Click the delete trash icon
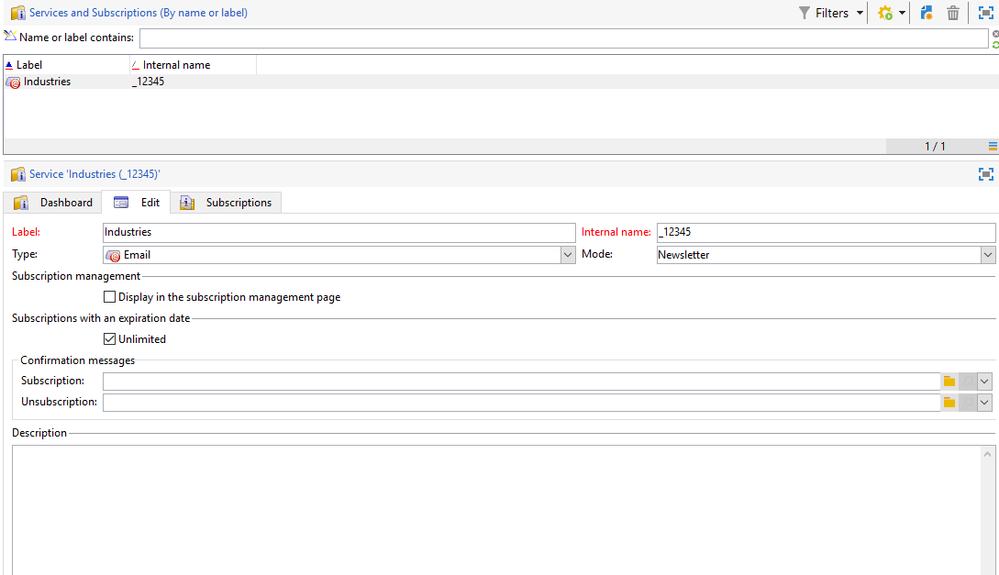 pyautogui.click(x=952, y=13)
